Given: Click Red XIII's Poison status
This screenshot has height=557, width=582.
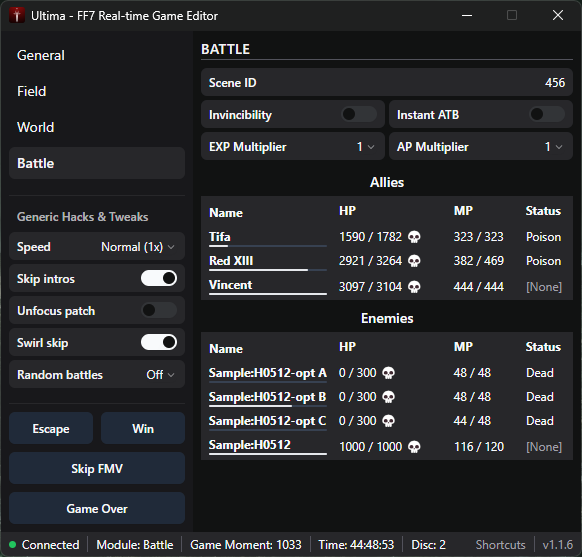Looking at the screenshot, I should [x=543, y=261].
